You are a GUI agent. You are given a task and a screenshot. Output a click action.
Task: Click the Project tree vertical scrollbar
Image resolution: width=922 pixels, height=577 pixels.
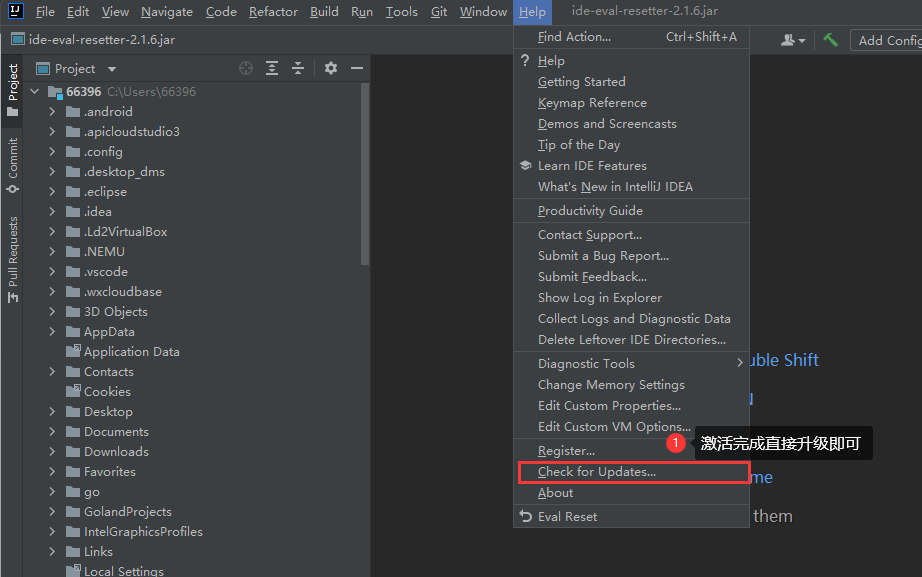click(x=365, y=174)
